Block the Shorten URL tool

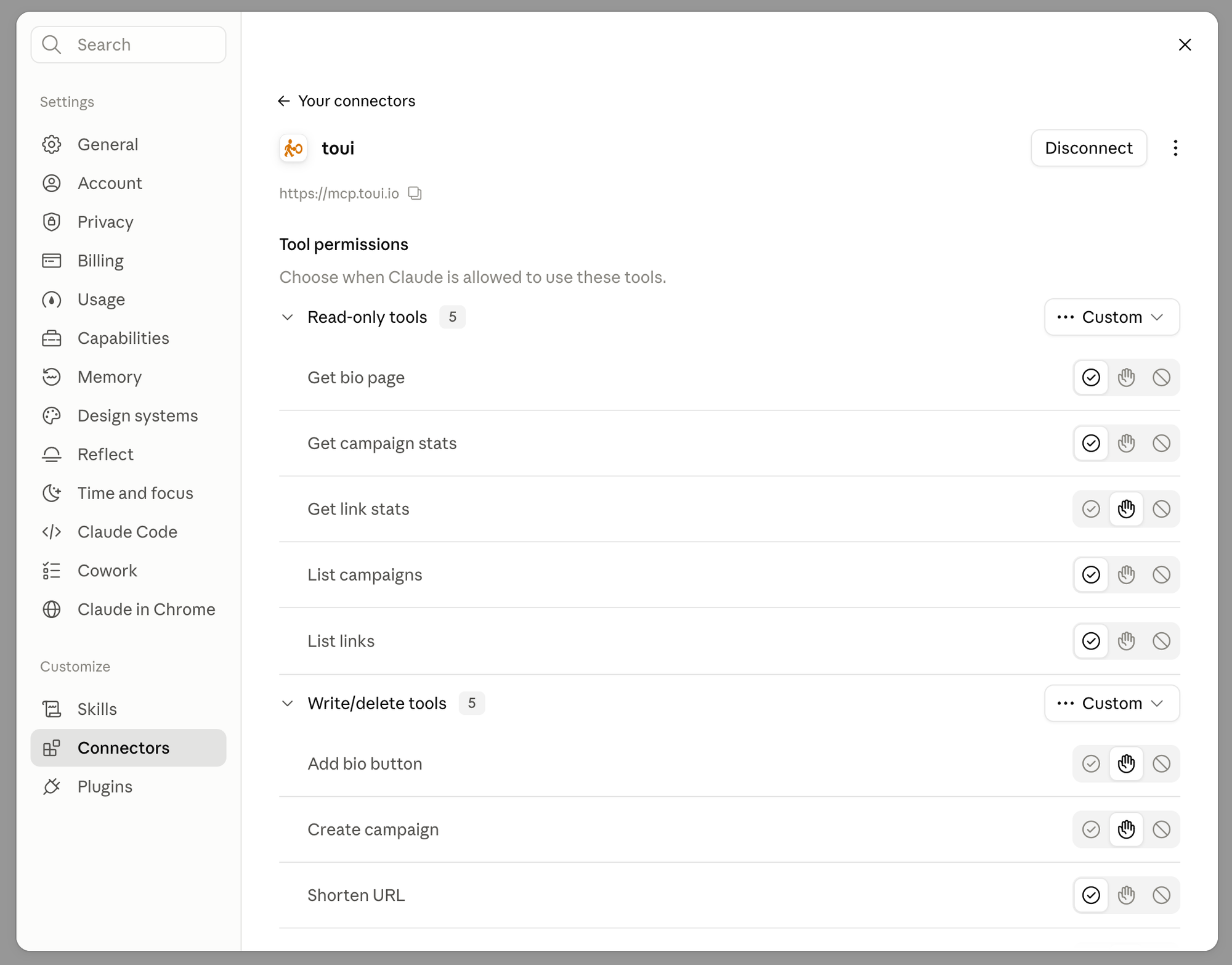tap(1161, 895)
